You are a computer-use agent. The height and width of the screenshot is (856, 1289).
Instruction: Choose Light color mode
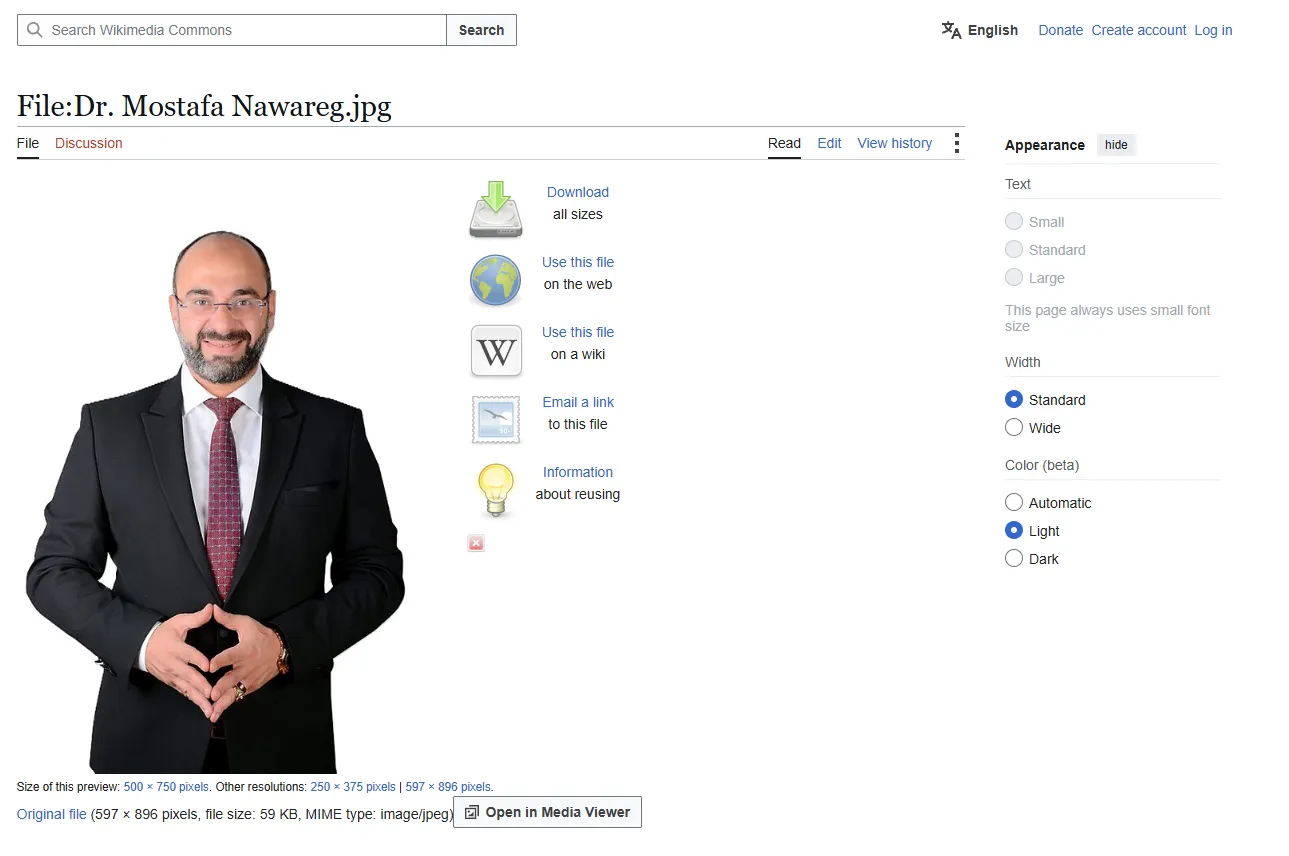point(1014,531)
